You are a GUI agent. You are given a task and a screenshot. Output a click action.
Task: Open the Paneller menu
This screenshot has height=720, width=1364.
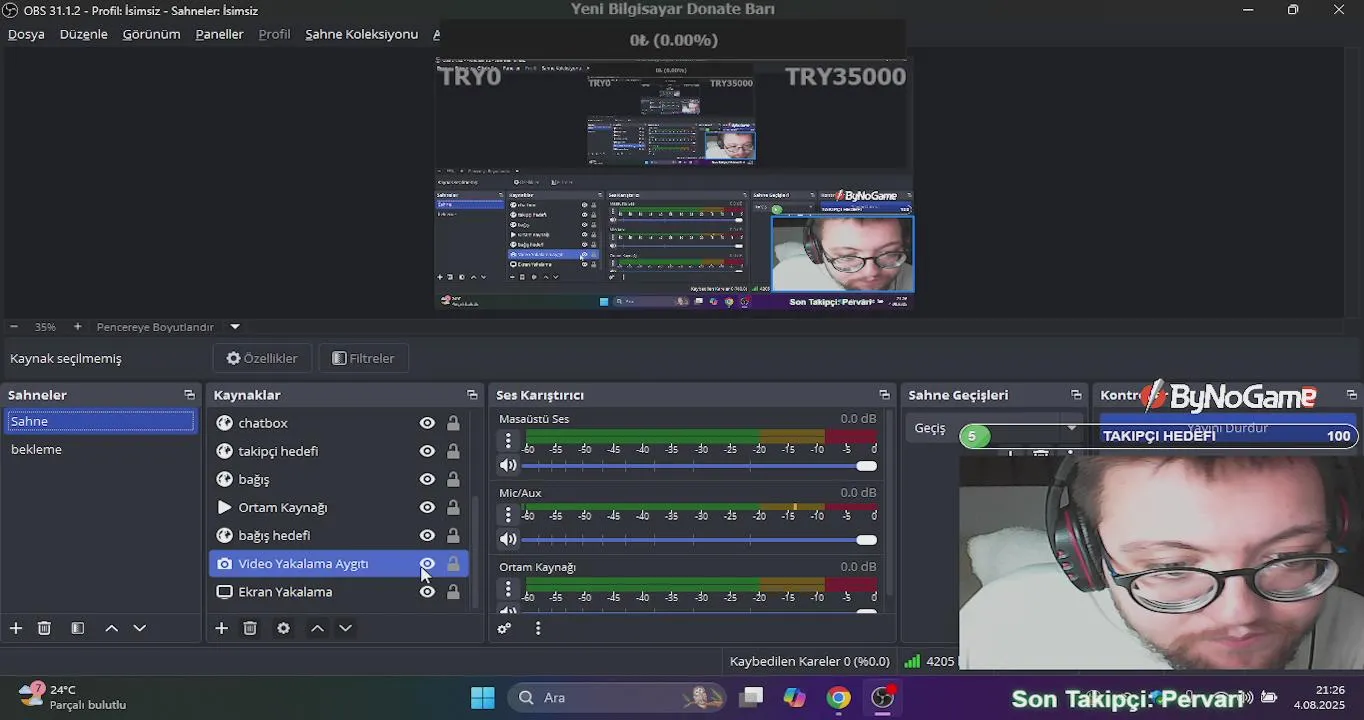pos(219,34)
